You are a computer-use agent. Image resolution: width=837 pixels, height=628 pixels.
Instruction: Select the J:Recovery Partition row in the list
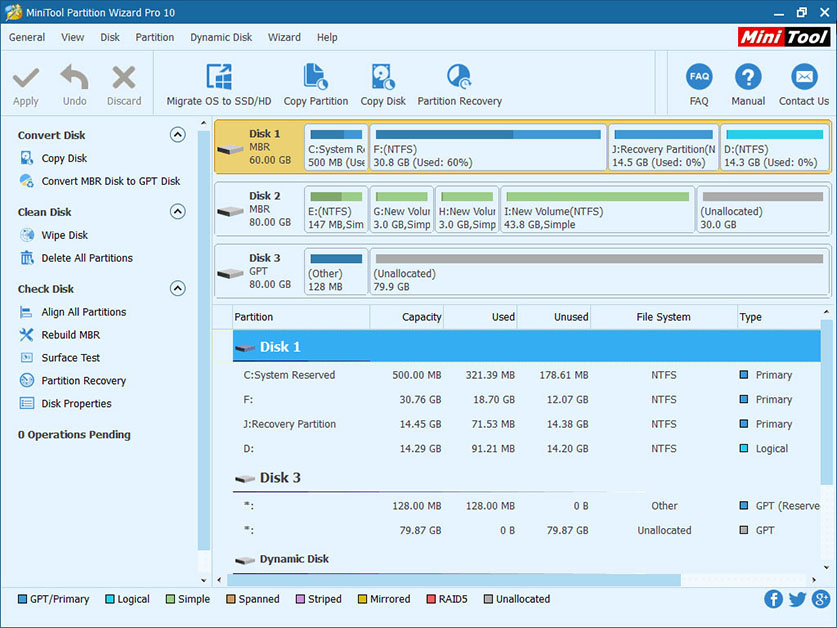click(x=289, y=424)
